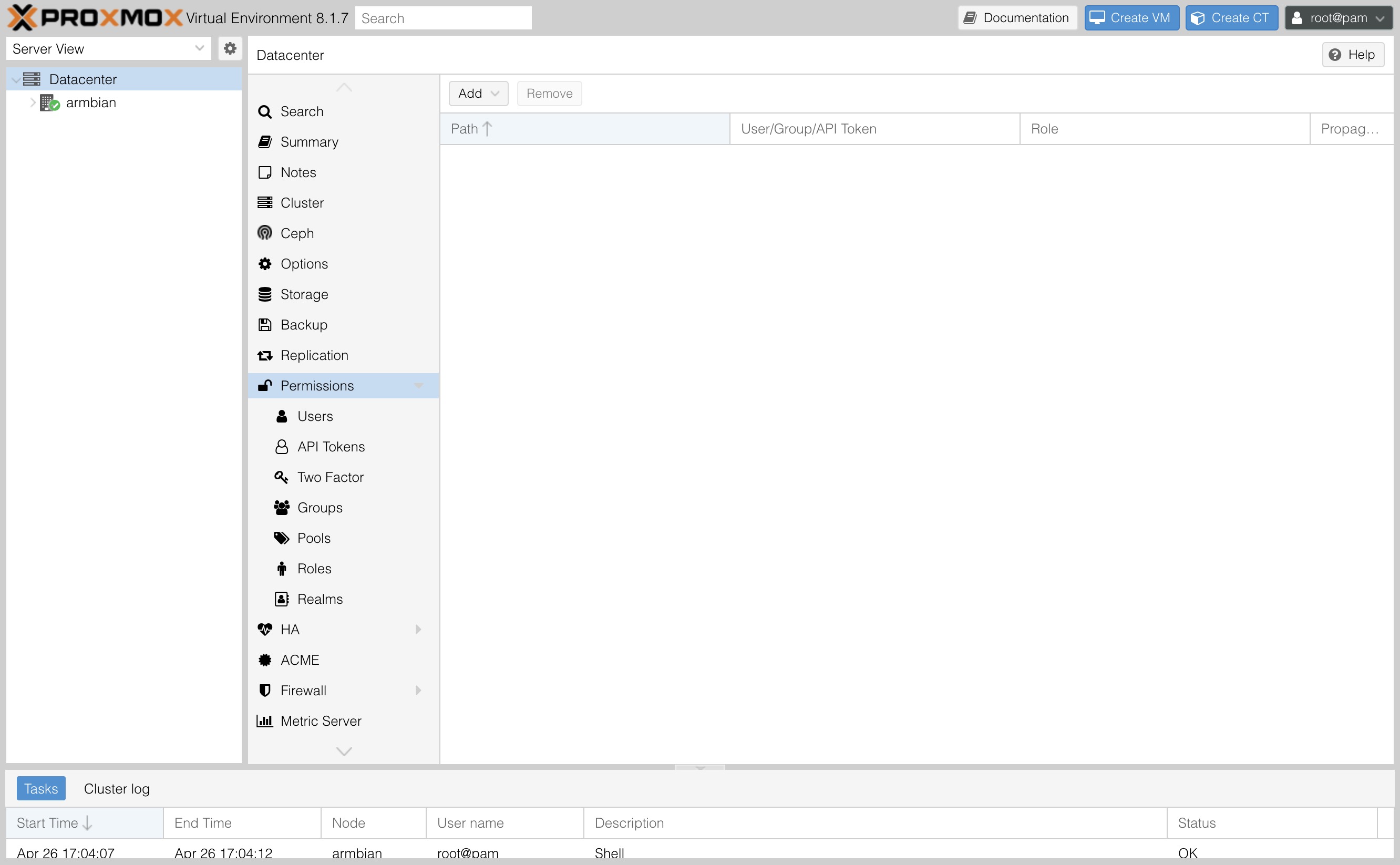Click the top Search input field

pyautogui.click(x=443, y=18)
